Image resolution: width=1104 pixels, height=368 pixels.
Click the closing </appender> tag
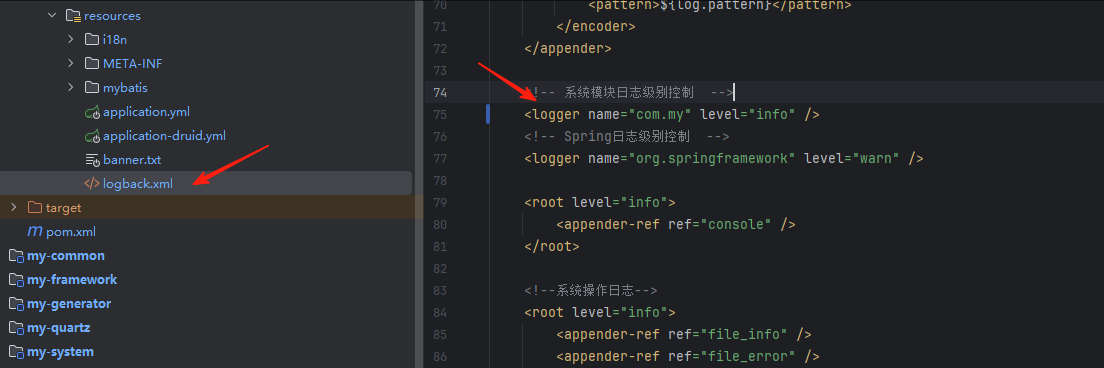click(x=568, y=49)
